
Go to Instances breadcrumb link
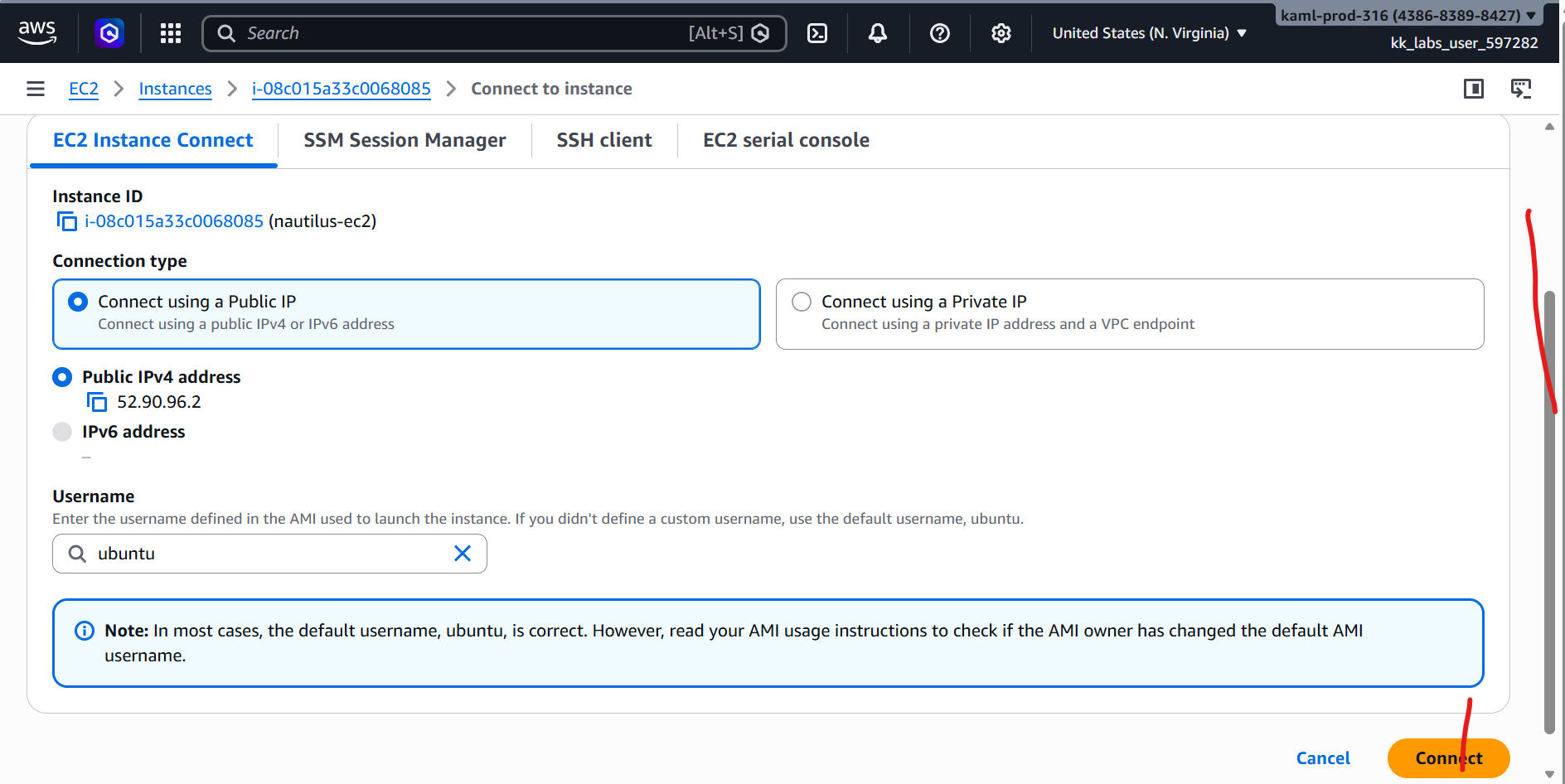tap(175, 89)
